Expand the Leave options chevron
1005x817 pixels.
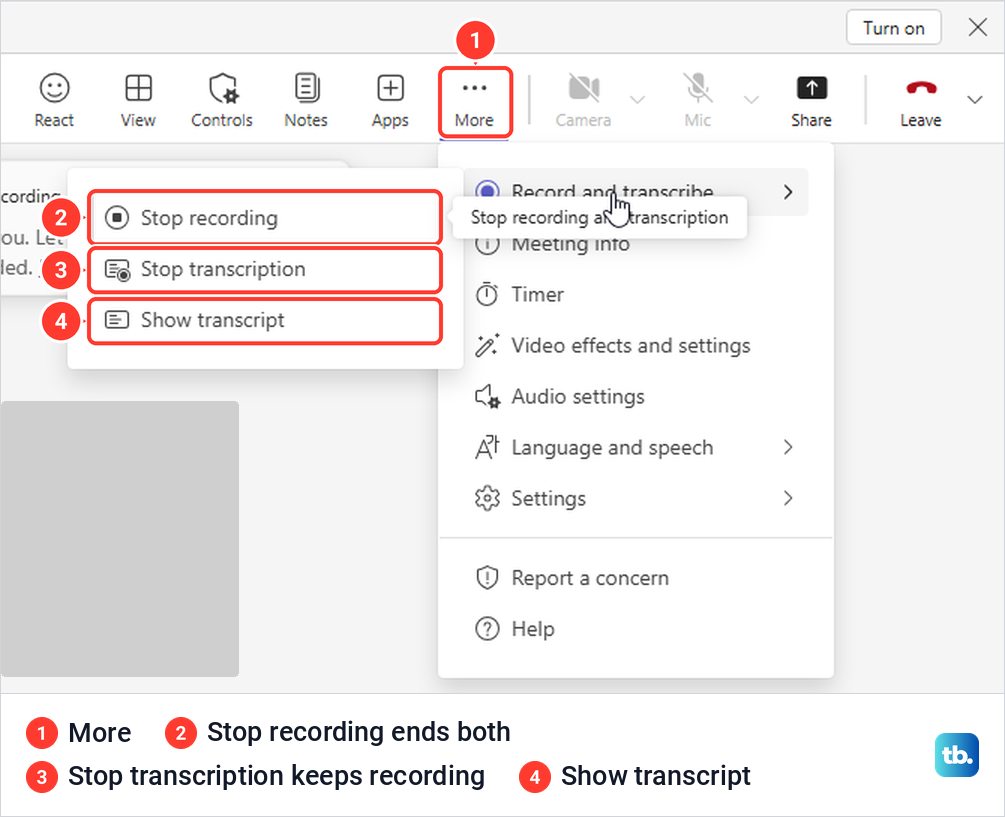click(975, 99)
